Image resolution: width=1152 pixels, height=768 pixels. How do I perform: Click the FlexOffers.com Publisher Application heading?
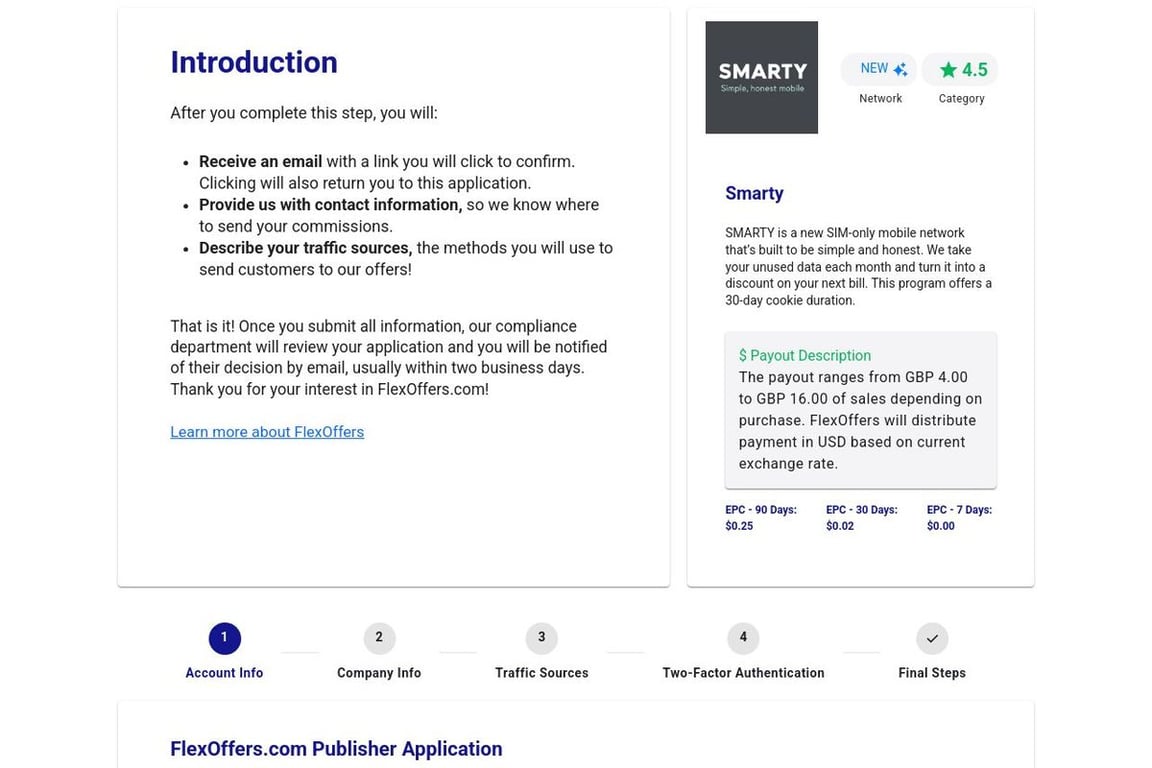(x=336, y=749)
